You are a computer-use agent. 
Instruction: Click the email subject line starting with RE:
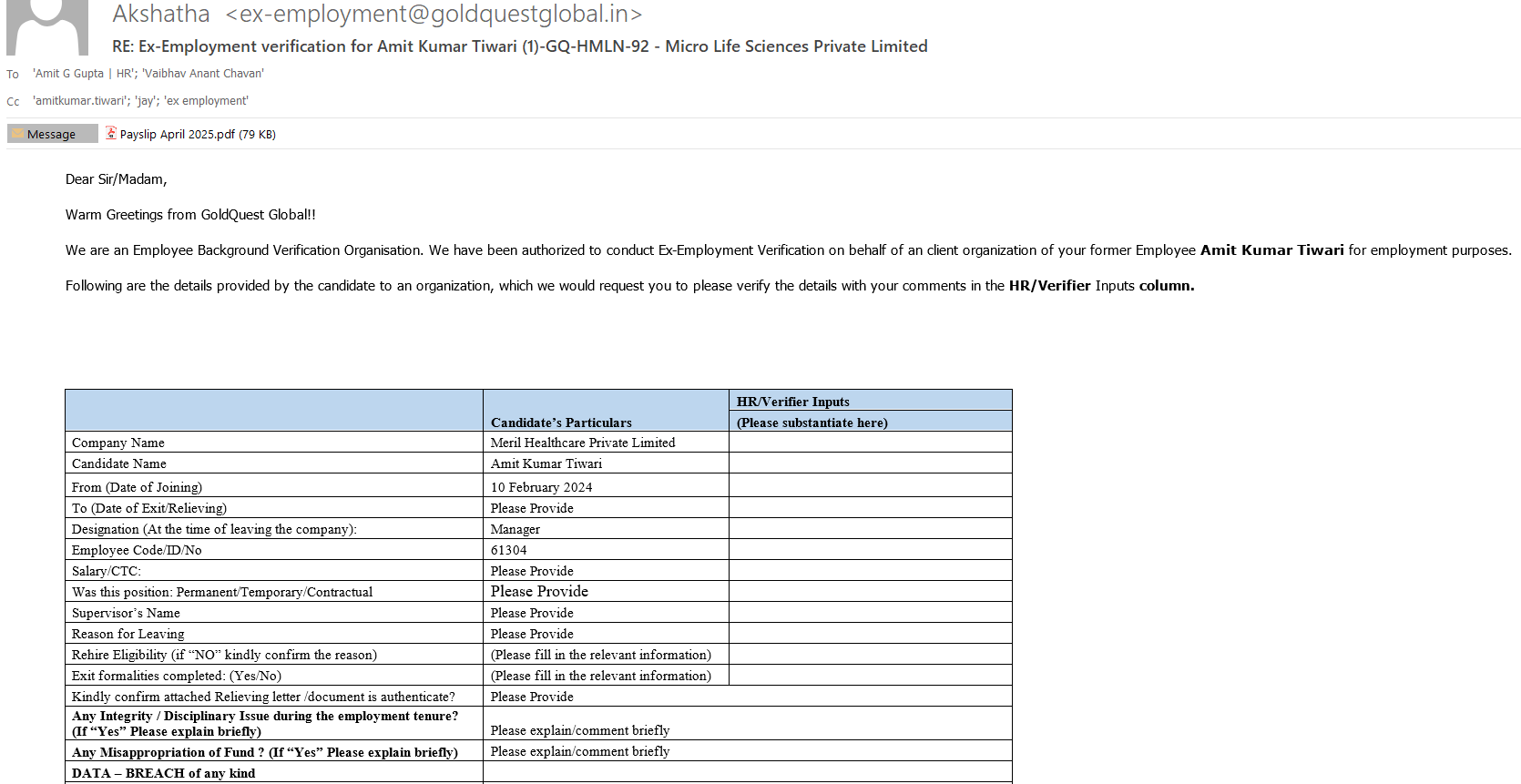coord(520,46)
